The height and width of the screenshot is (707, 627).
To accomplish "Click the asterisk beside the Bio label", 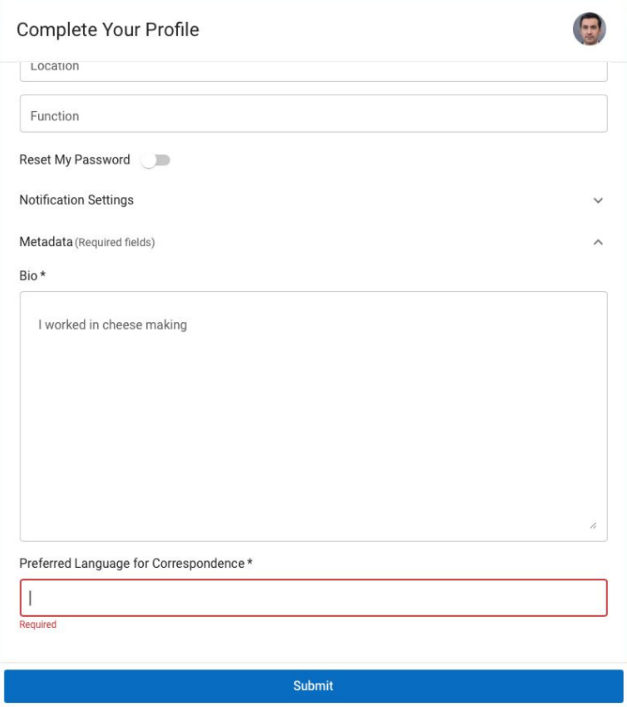I will click(x=43, y=275).
